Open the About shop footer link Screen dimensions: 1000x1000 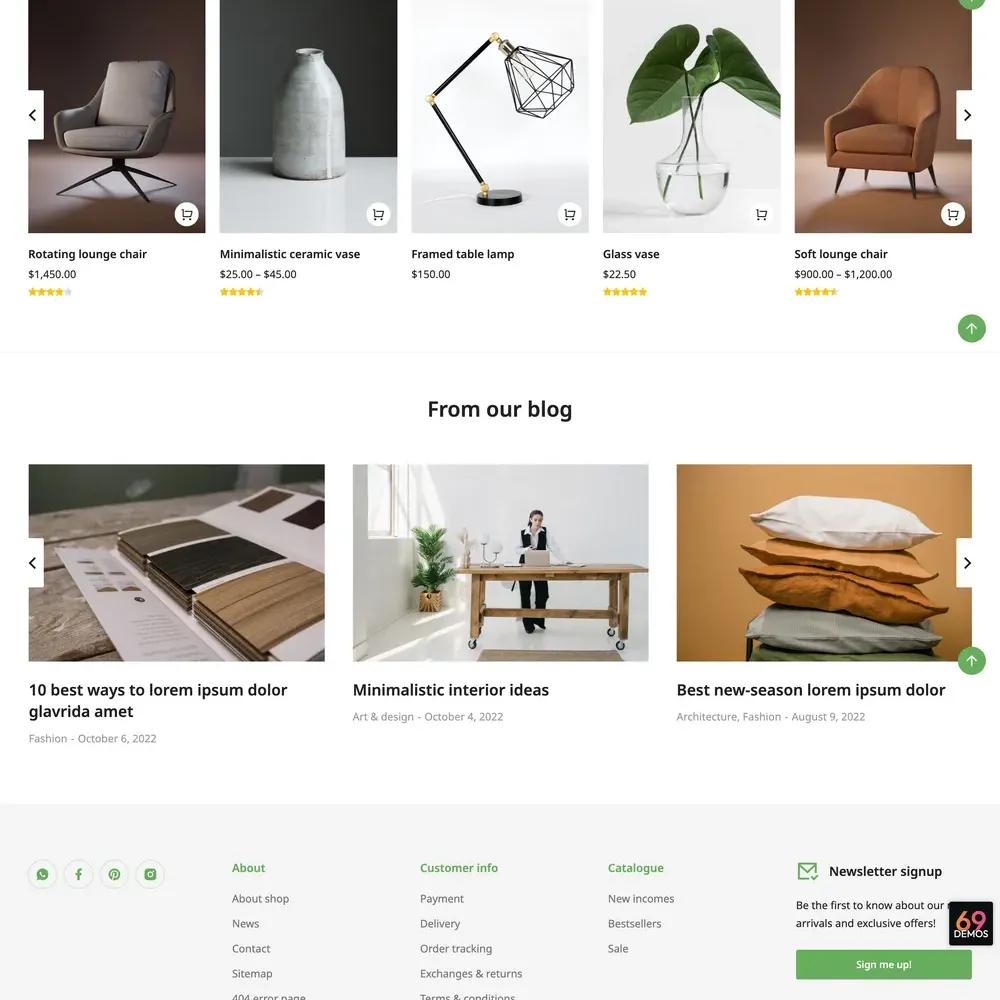point(260,899)
